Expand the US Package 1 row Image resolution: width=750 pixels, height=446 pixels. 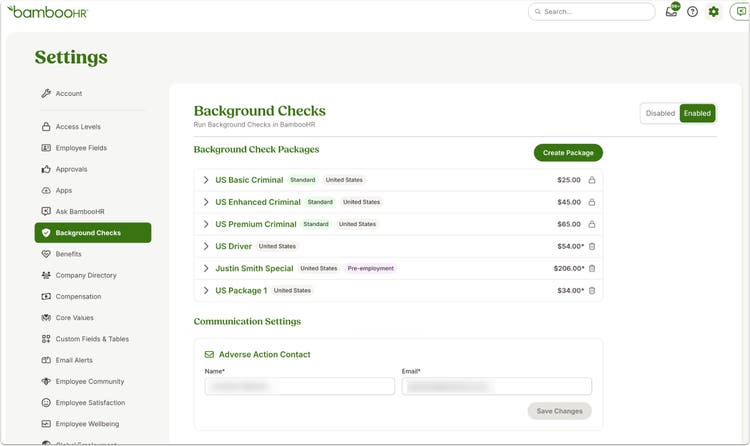(206, 290)
